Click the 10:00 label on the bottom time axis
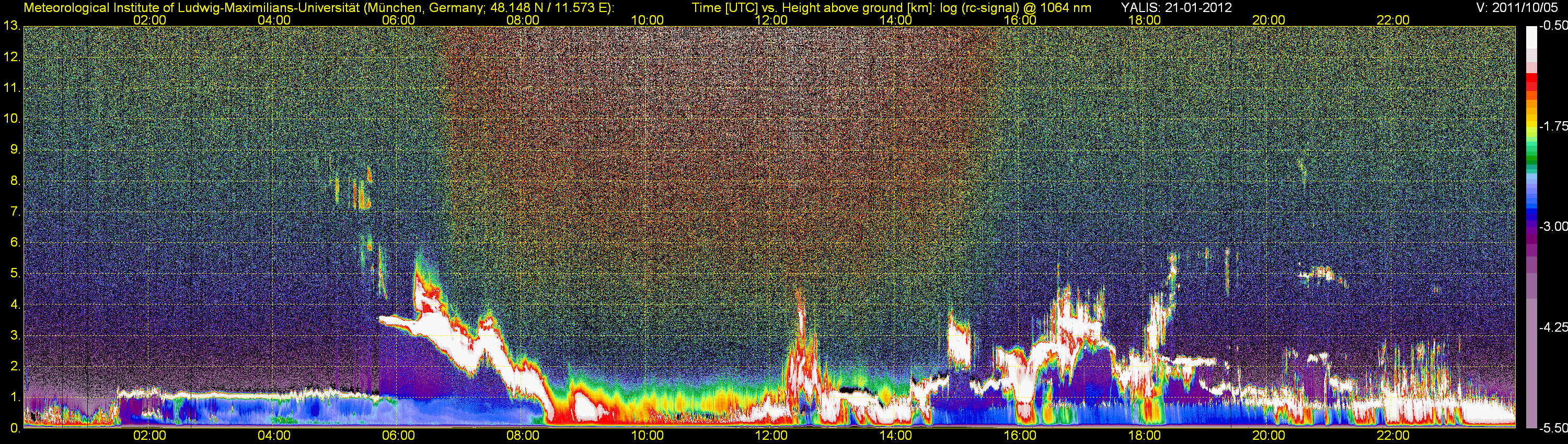This screenshot has width=1568, height=444. [647, 436]
